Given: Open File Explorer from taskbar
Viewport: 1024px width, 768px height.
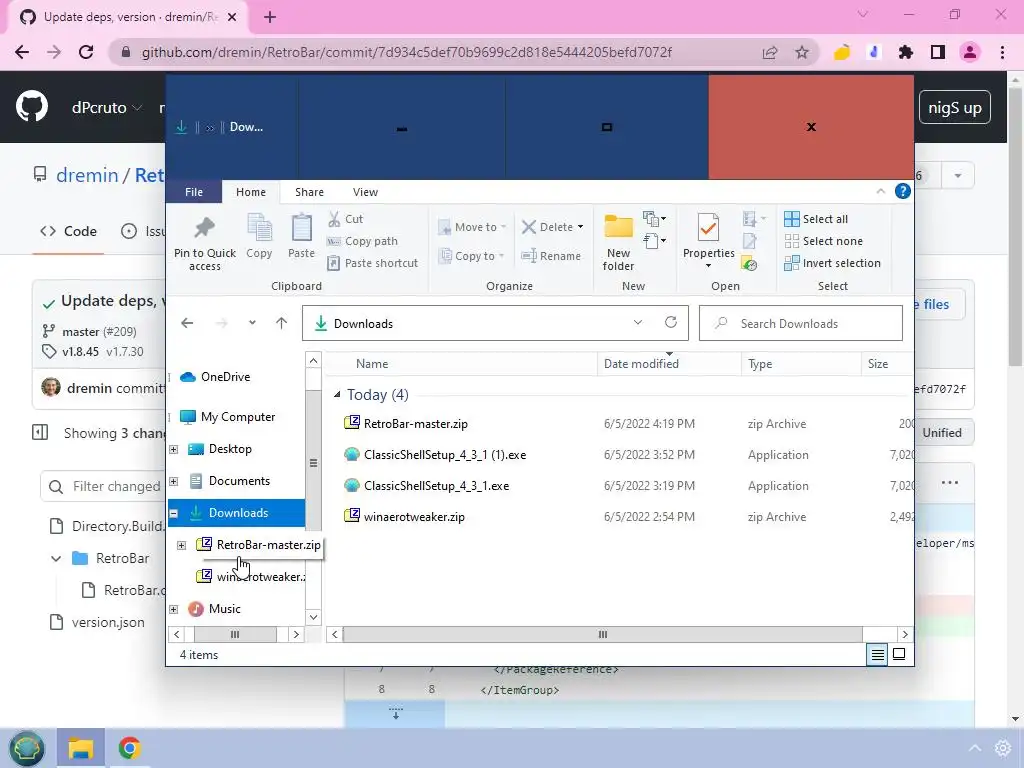Looking at the screenshot, I should click(x=81, y=748).
